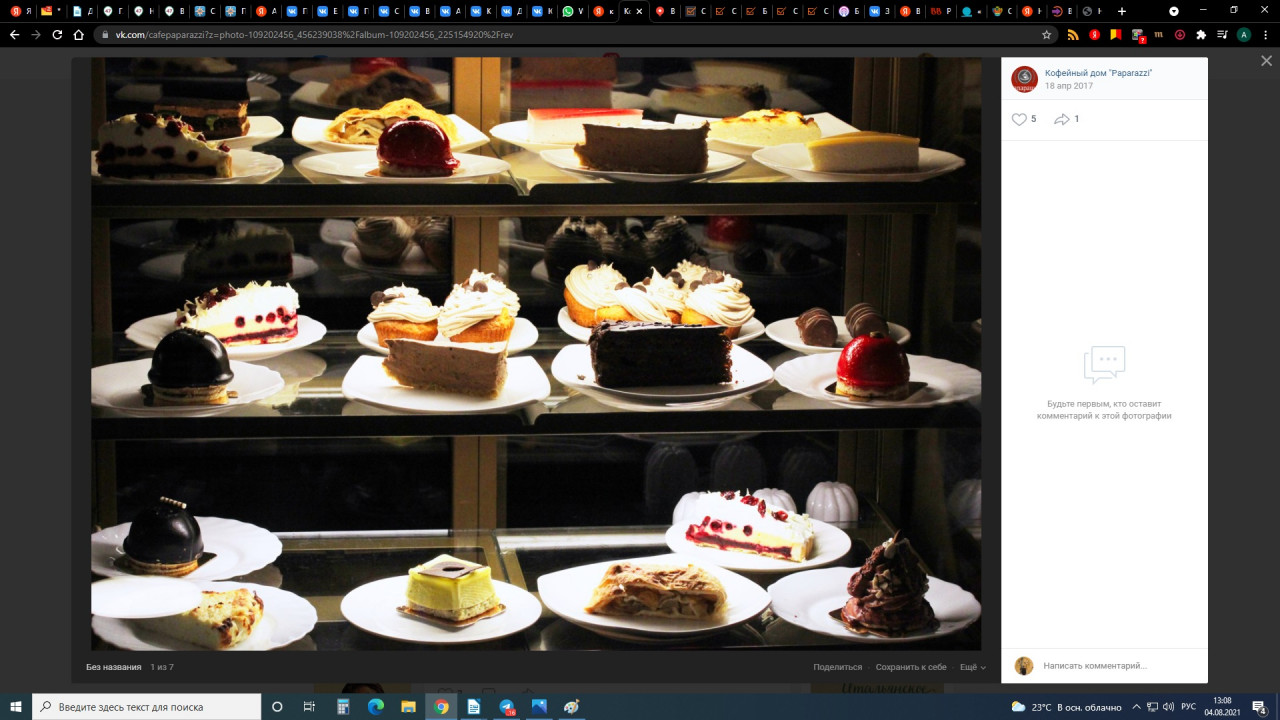This screenshot has width=1280, height=720.
Task: Open the Кофейный дом "Paparazzi" page link
Action: point(1098,73)
